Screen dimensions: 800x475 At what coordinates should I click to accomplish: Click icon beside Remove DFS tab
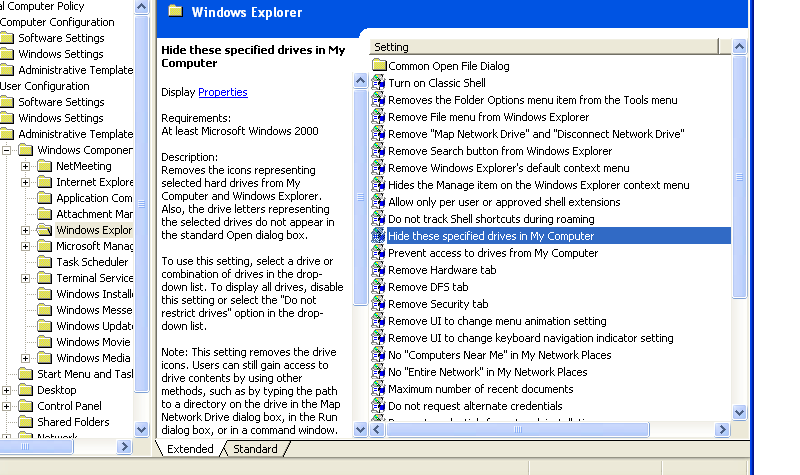pyautogui.click(x=378, y=287)
